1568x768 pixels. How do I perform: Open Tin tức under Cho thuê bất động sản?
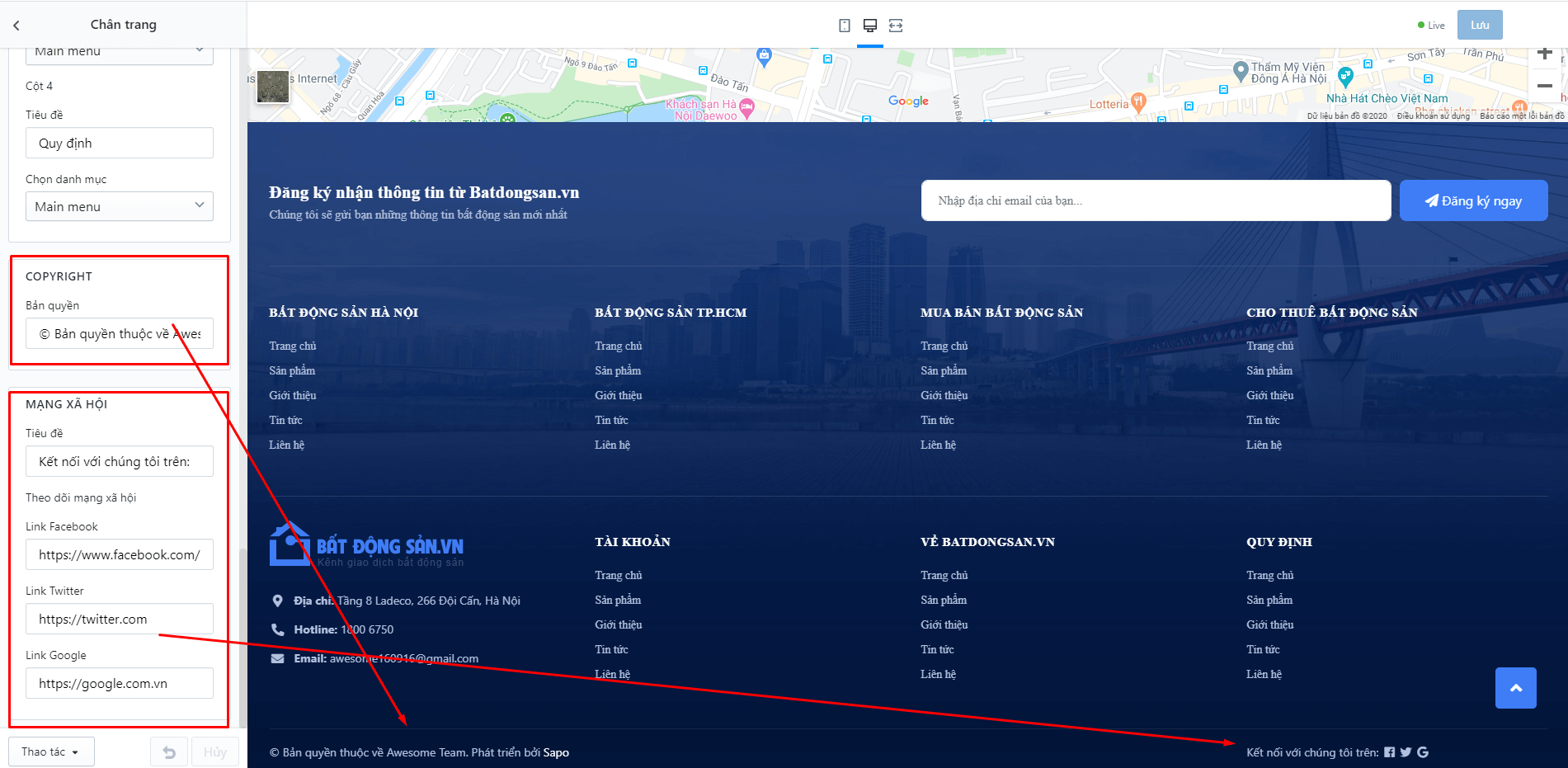pyautogui.click(x=1263, y=420)
